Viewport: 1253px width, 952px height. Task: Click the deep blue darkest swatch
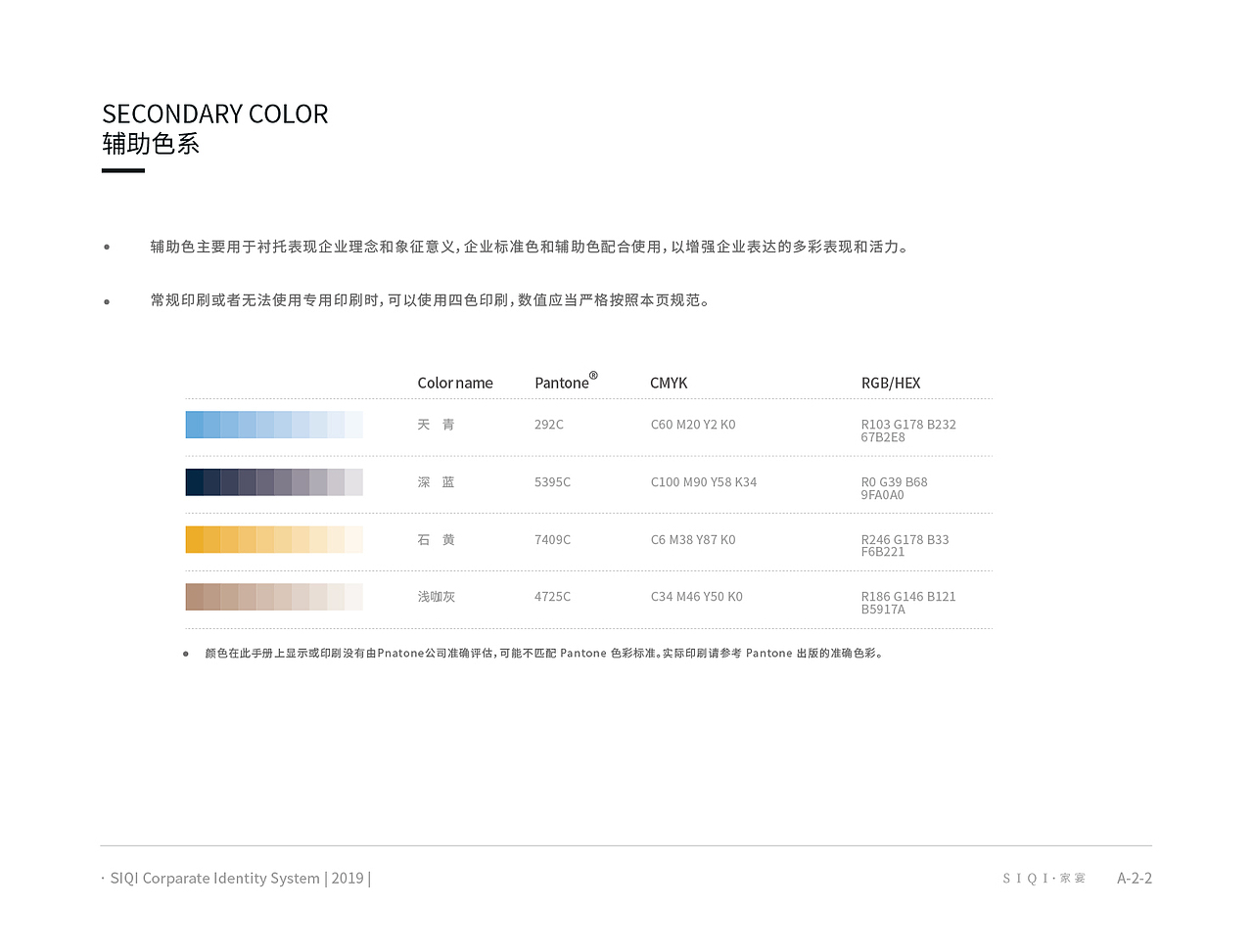195,482
